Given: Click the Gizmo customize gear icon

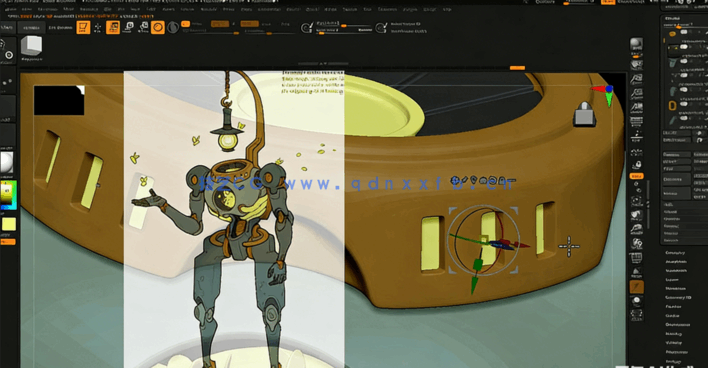Looking at the screenshot, I should (455, 181).
